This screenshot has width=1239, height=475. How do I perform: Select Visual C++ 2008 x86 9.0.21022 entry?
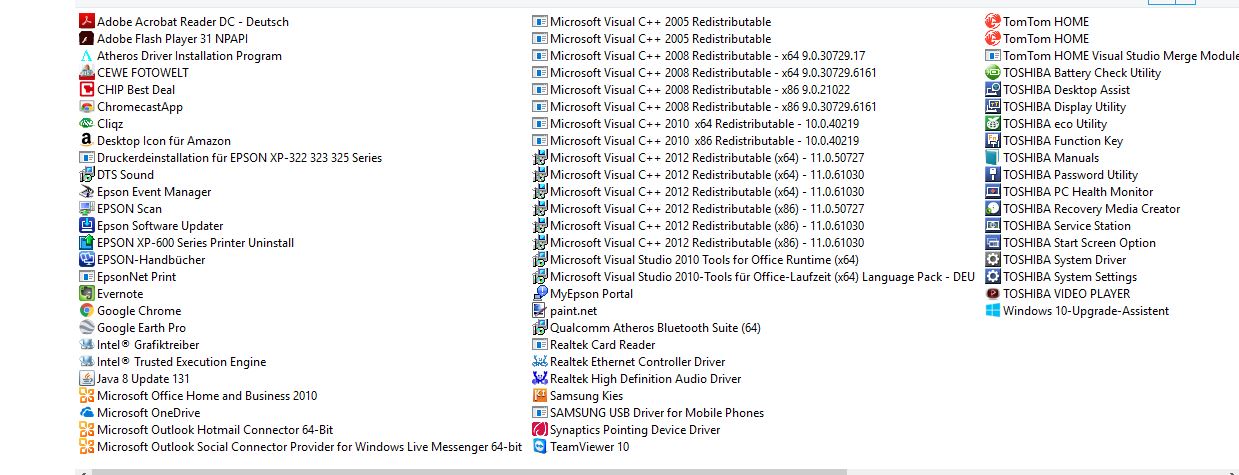pos(692,89)
